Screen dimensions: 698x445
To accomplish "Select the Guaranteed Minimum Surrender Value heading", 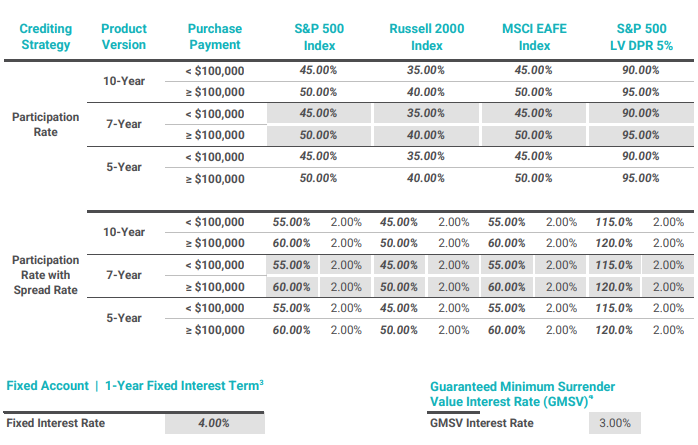I will pos(522,394).
